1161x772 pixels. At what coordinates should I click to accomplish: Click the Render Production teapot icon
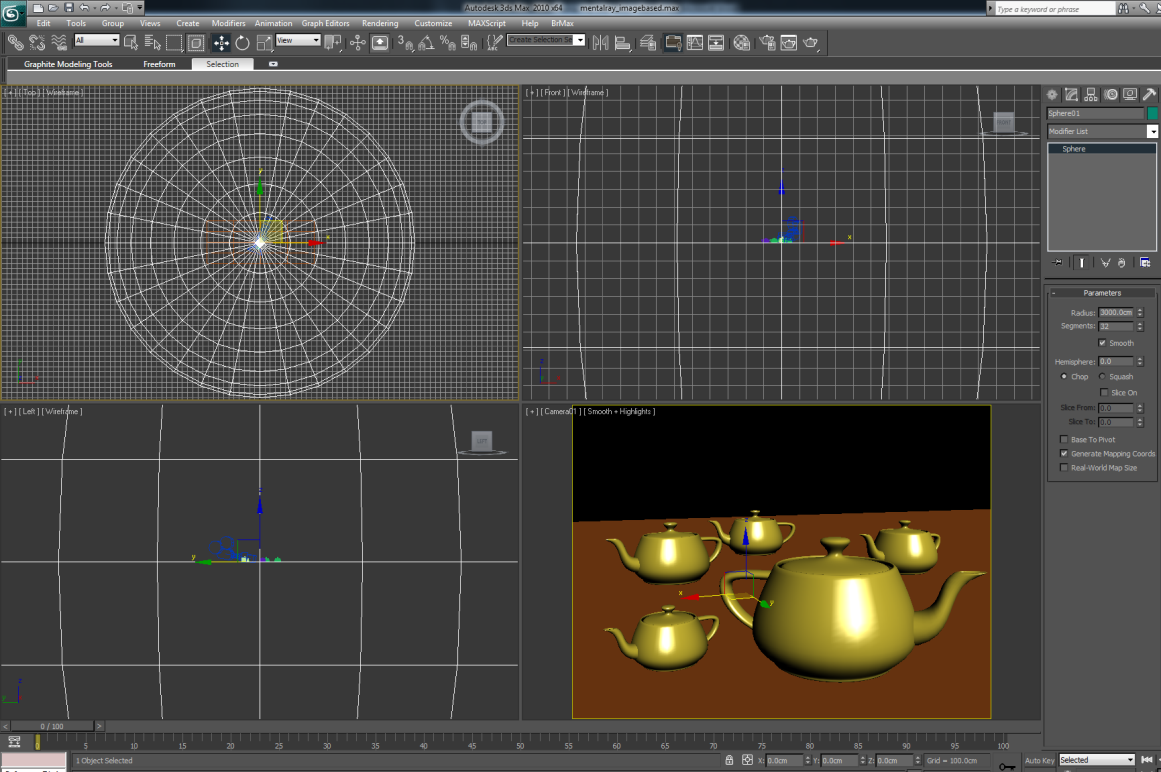coord(811,43)
